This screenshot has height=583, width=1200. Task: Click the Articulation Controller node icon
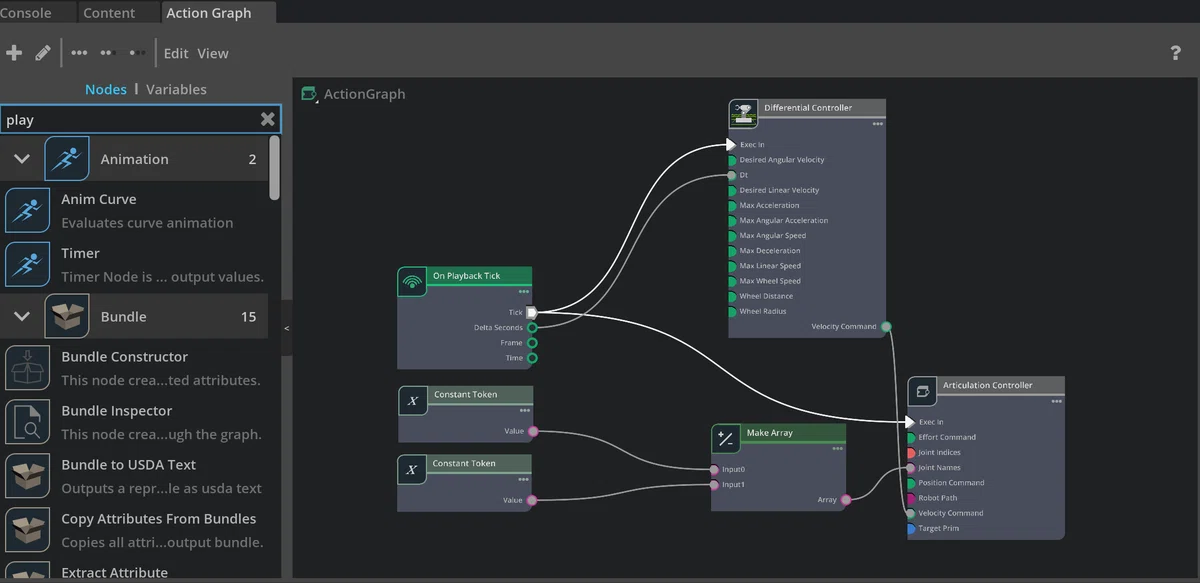922,391
